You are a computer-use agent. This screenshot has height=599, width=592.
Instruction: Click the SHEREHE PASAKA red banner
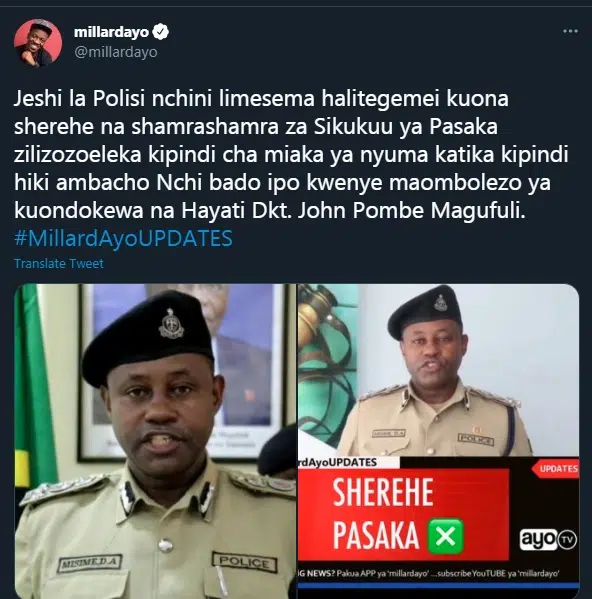coord(403,514)
